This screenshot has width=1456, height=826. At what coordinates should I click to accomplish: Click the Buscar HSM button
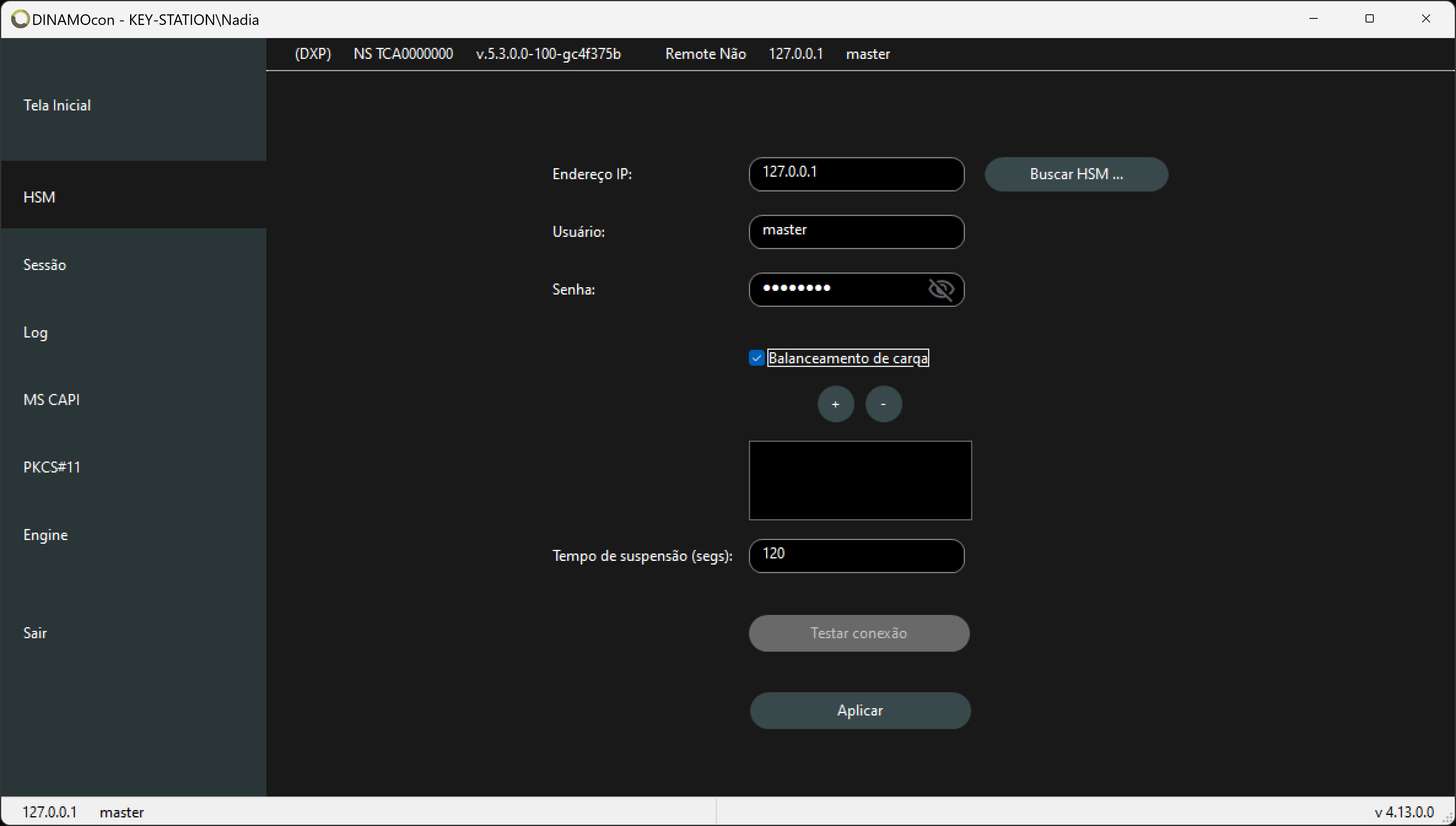[1075, 174]
